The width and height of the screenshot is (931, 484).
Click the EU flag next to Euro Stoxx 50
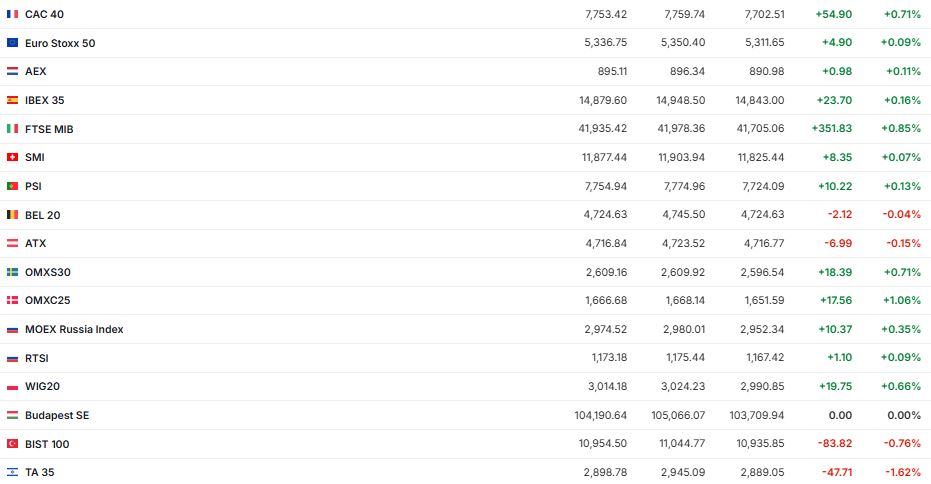(x=12, y=43)
